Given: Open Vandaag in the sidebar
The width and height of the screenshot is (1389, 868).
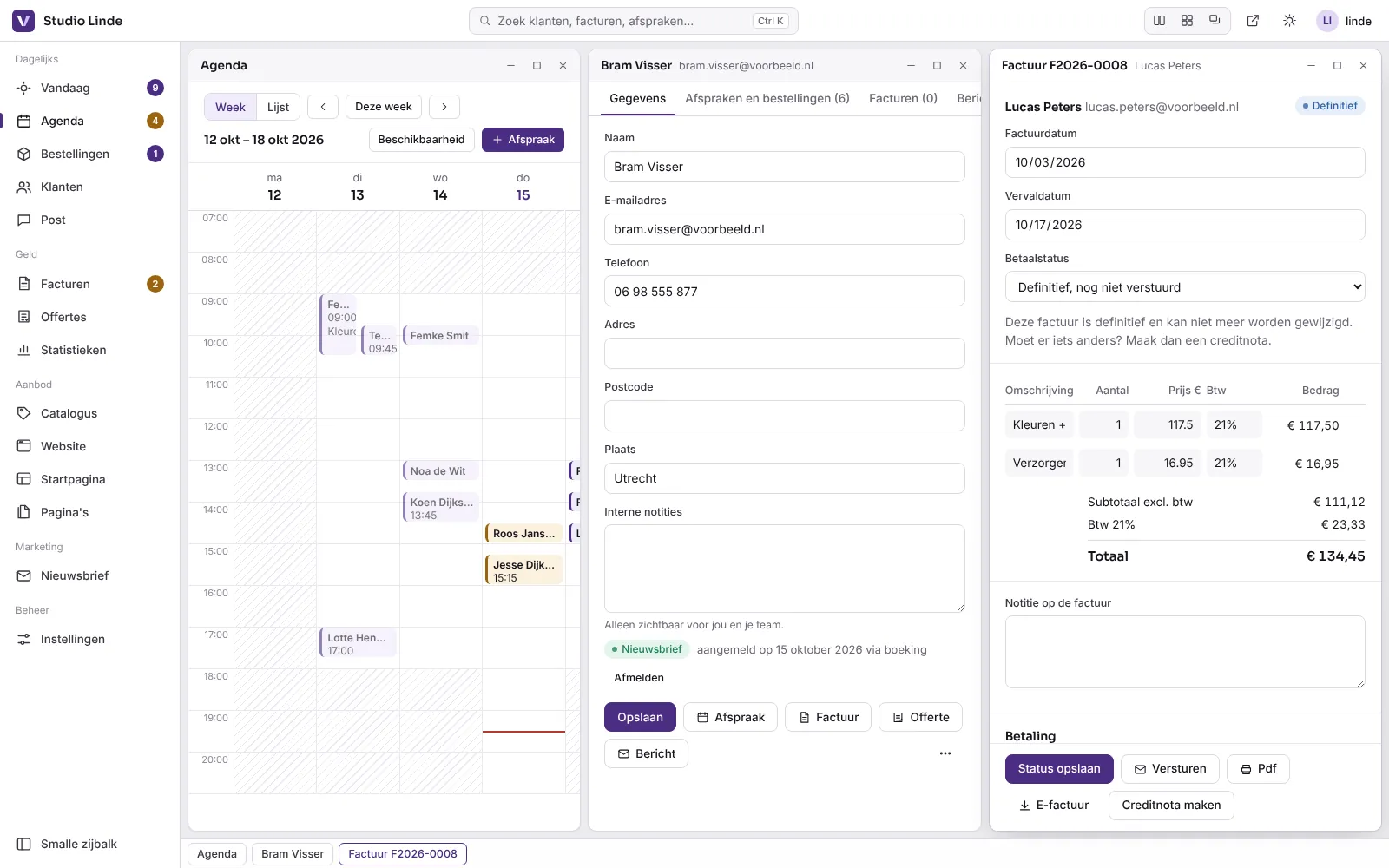Looking at the screenshot, I should [89, 88].
